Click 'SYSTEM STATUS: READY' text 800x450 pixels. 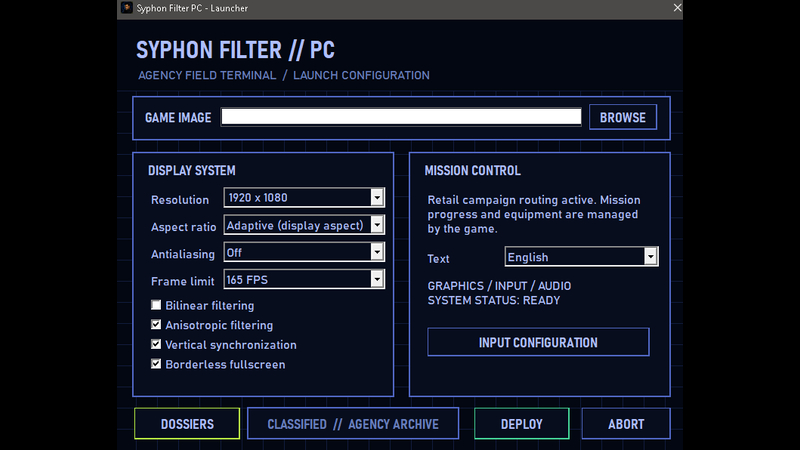tap(494, 300)
